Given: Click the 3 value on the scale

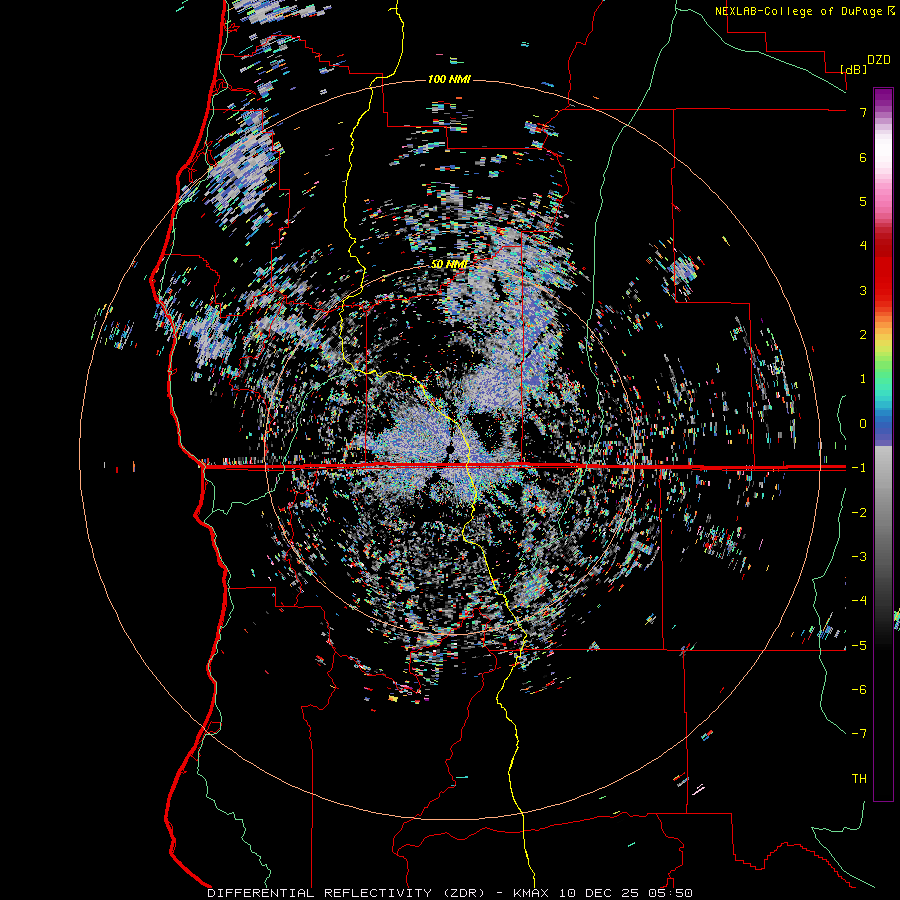Looking at the screenshot, I should point(863,290).
